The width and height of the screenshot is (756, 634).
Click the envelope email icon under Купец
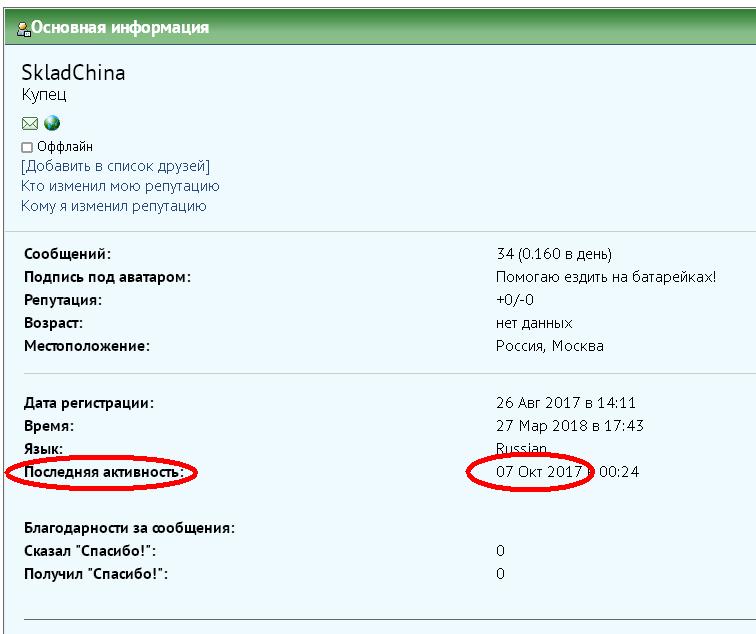coord(30,124)
